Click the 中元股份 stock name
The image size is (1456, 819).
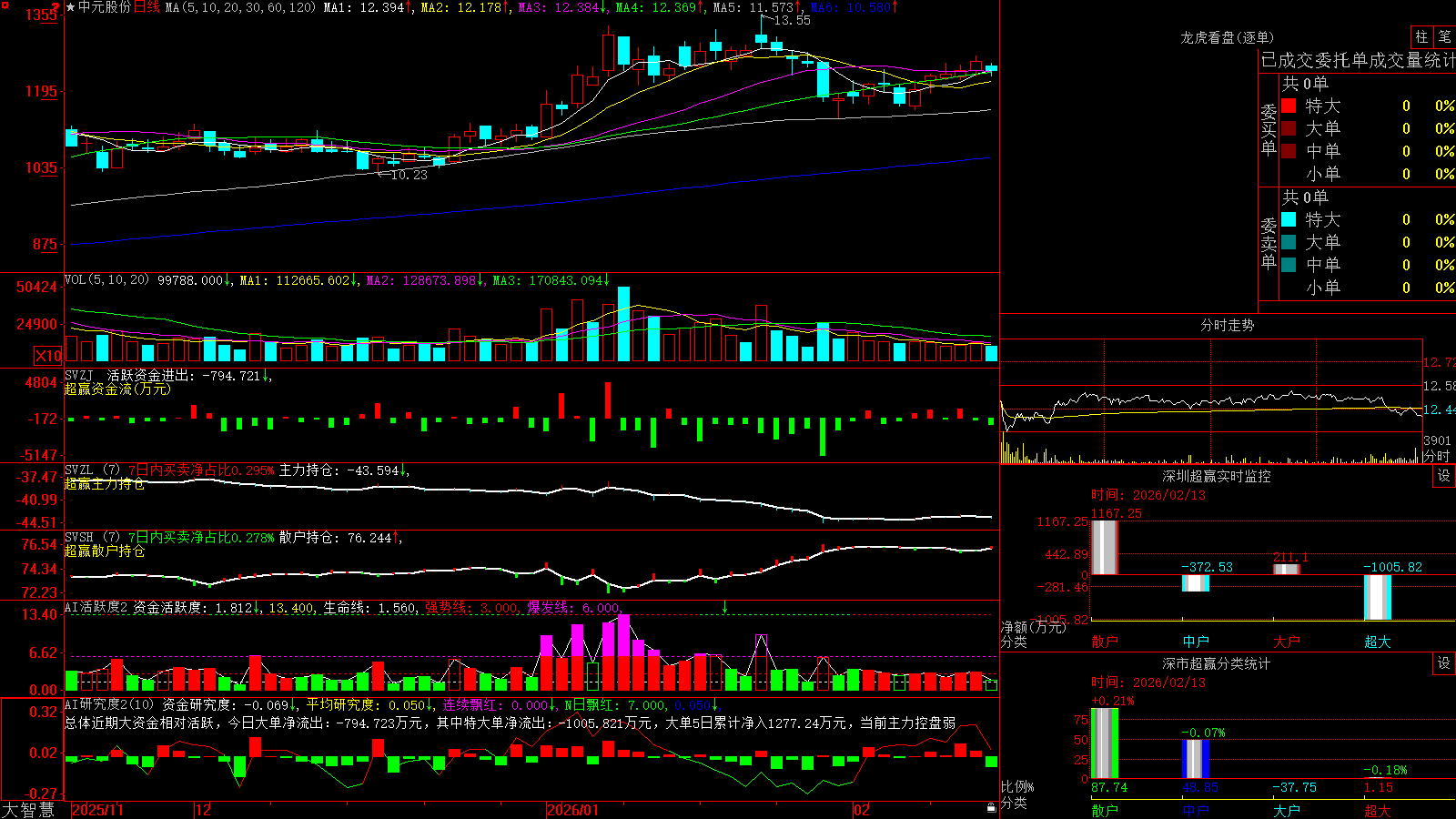tap(105, 7)
